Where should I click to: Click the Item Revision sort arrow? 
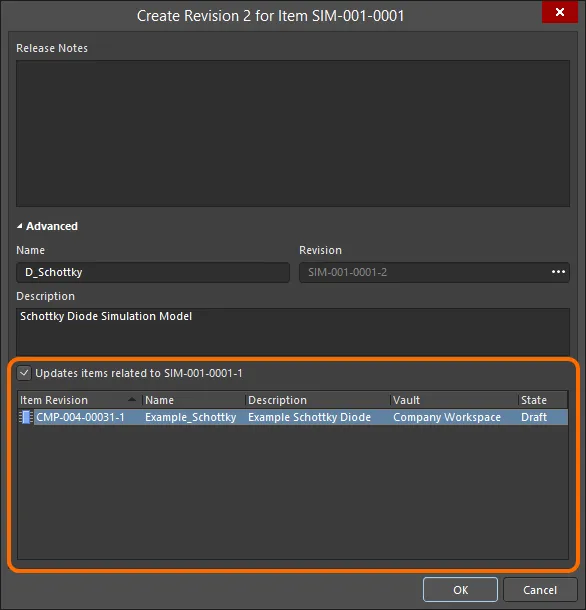point(132,400)
